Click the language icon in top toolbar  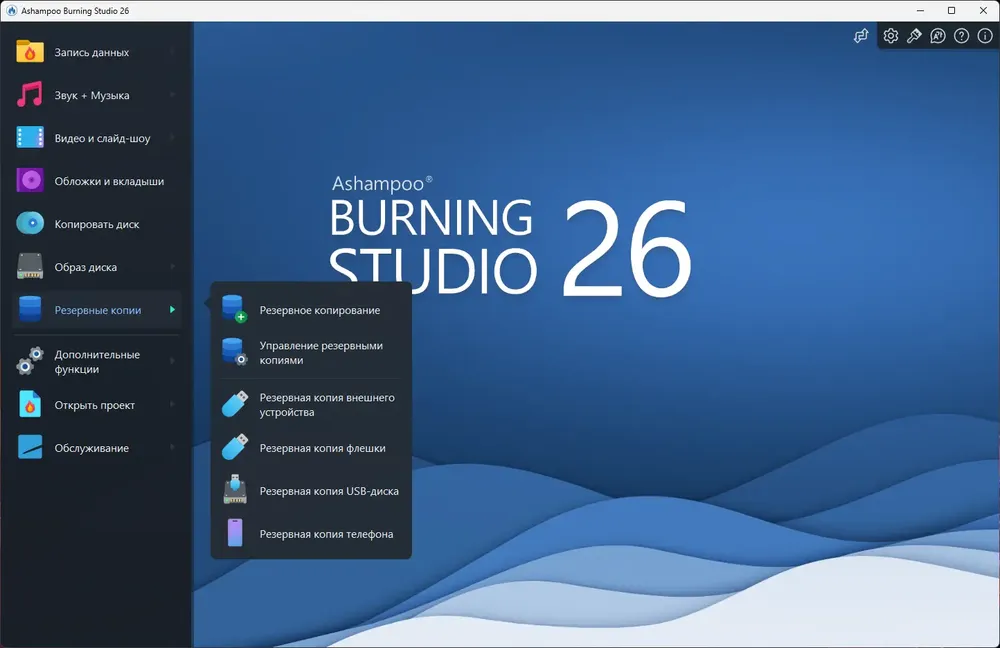tap(938, 36)
